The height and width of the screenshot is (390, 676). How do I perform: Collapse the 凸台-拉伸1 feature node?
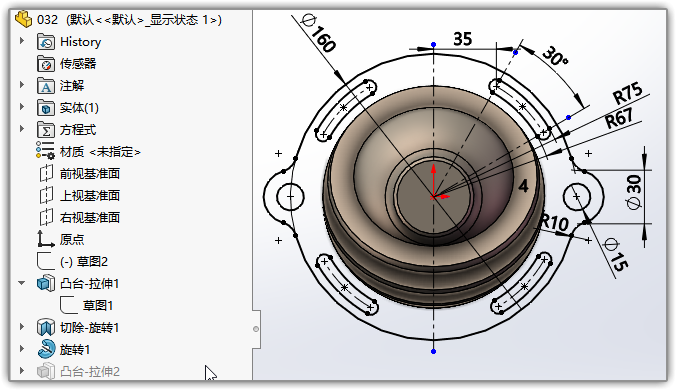pyautogui.click(x=22, y=283)
